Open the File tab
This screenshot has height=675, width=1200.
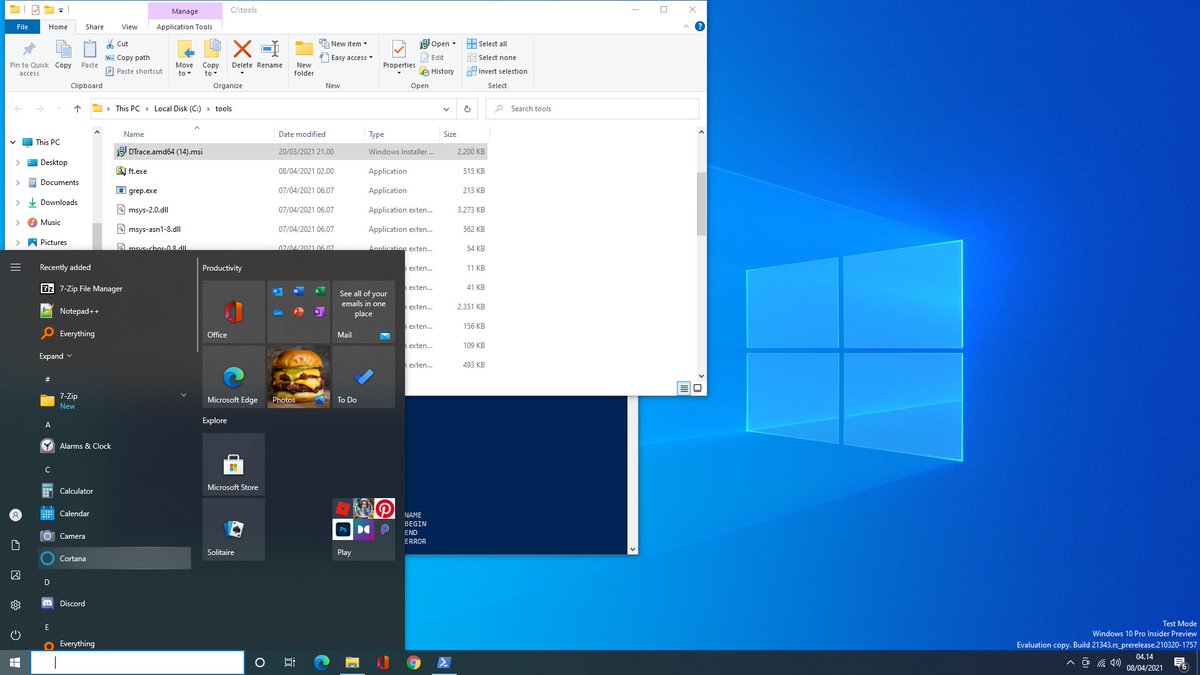pos(23,27)
